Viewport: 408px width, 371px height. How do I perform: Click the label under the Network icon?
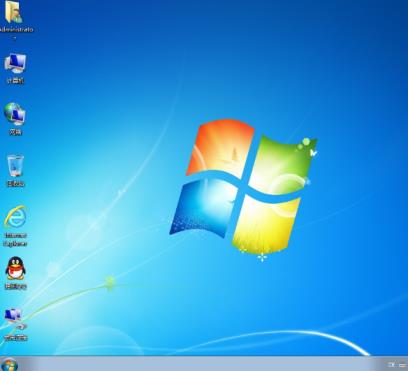[16, 132]
